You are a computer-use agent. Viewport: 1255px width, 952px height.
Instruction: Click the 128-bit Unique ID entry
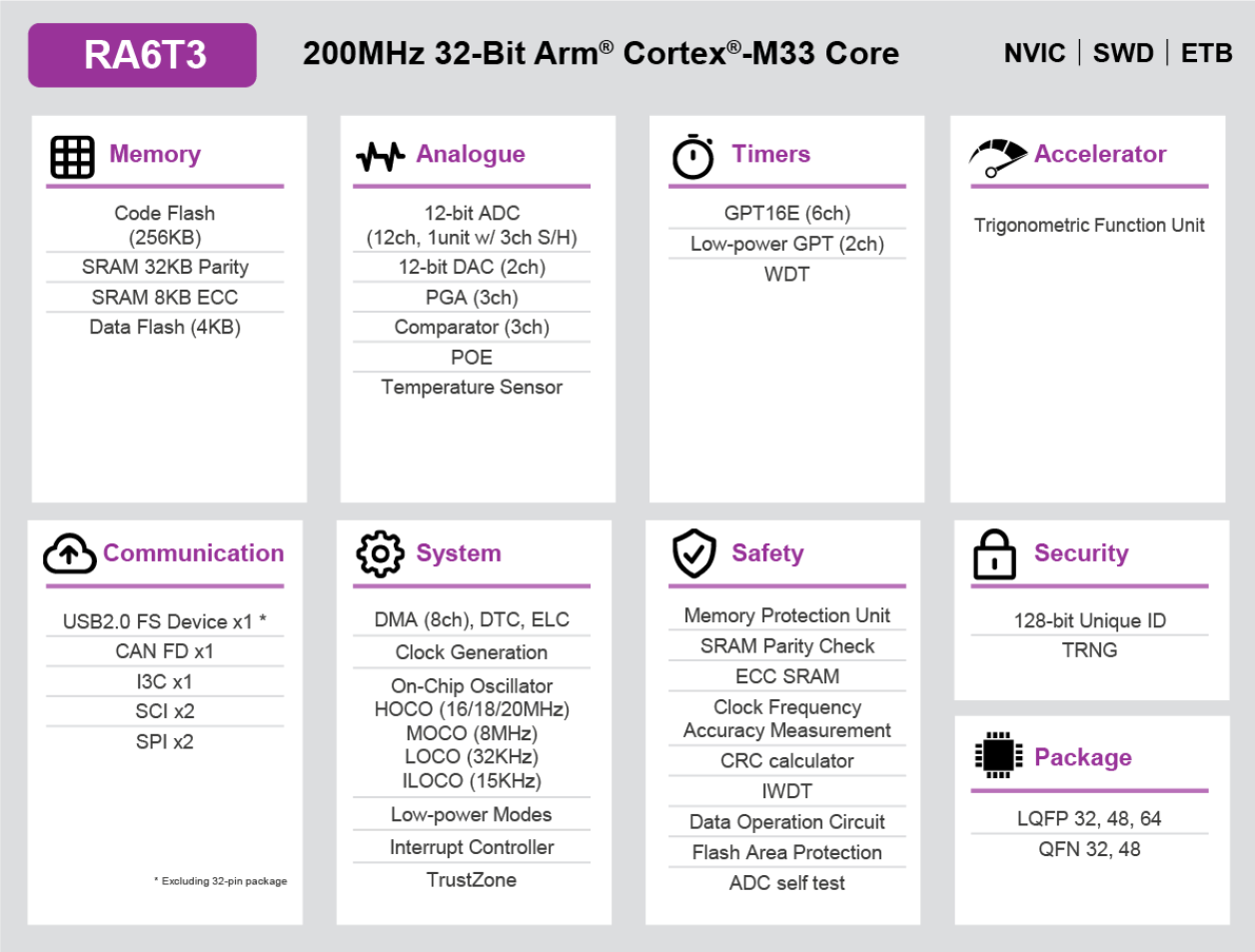coord(1089,620)
